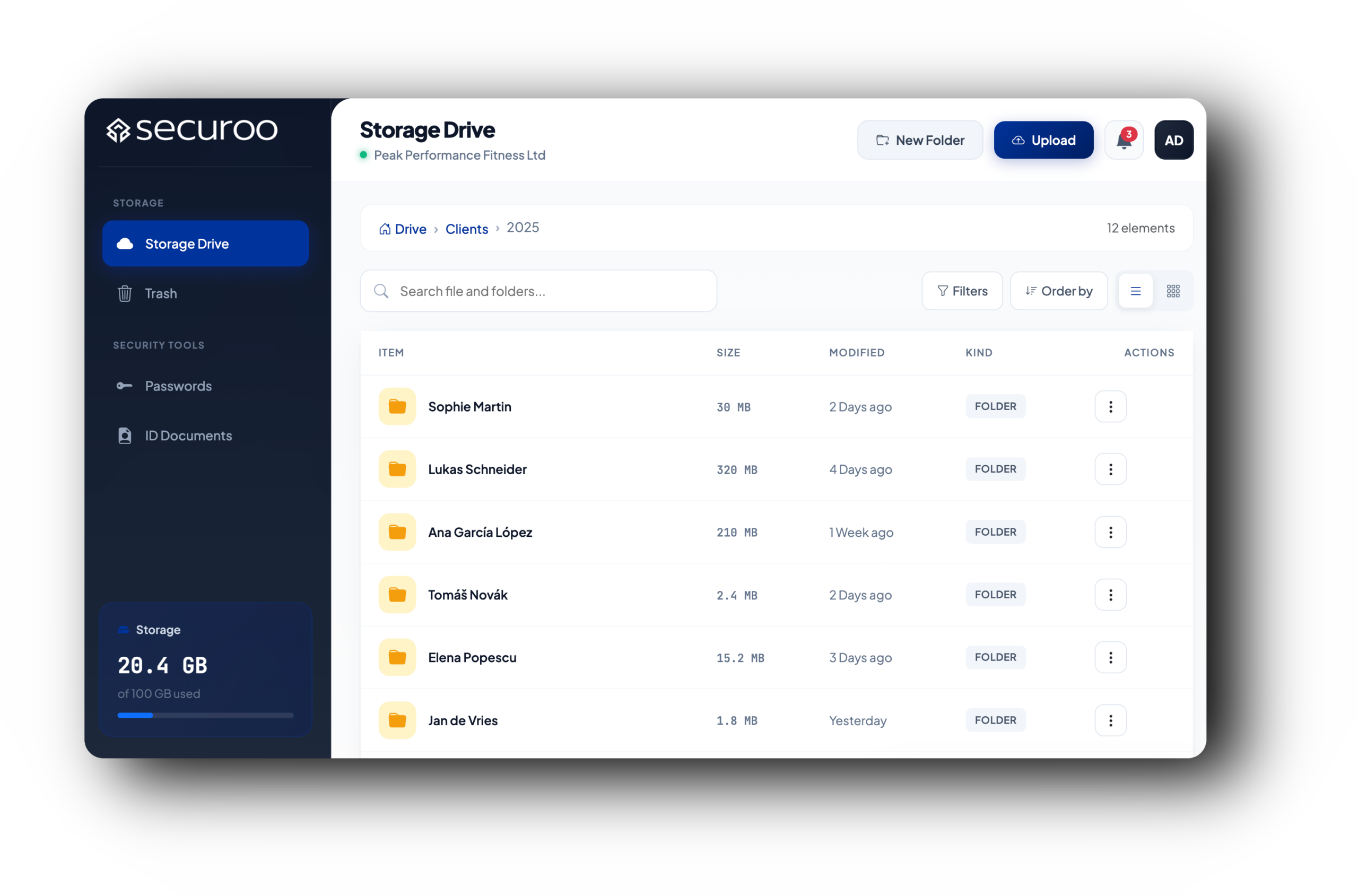Open ID Documents in the sidebar
1358x896 pixels.
[x=188, y=436]
